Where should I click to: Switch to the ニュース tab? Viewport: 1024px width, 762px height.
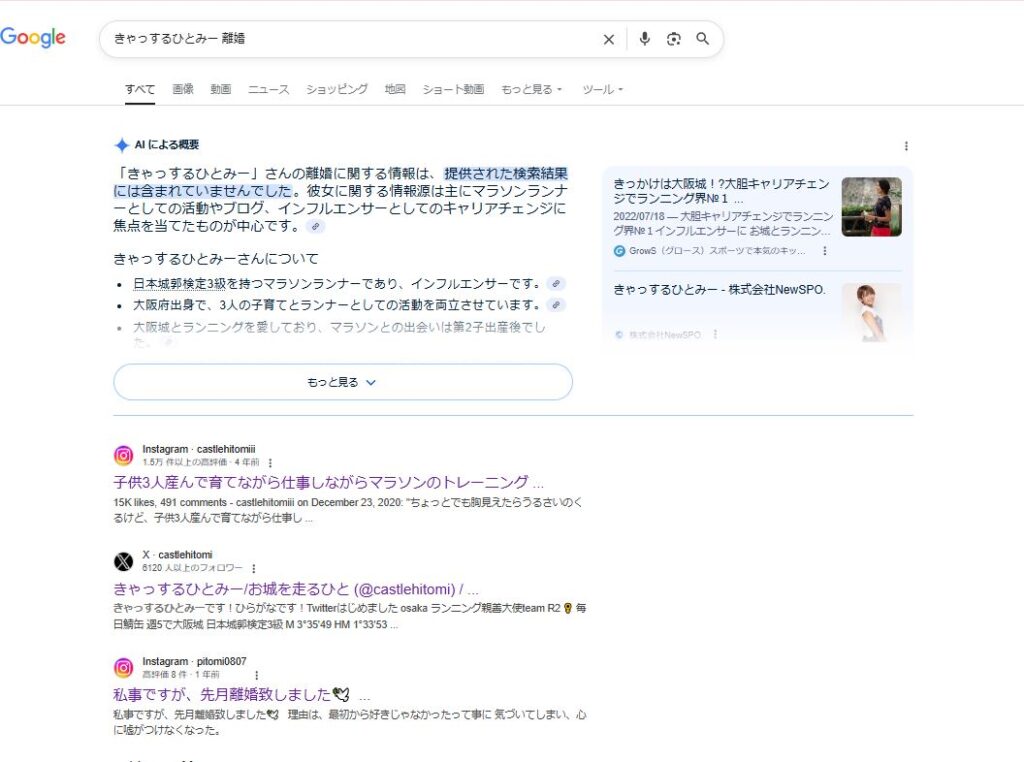point(268,89)
